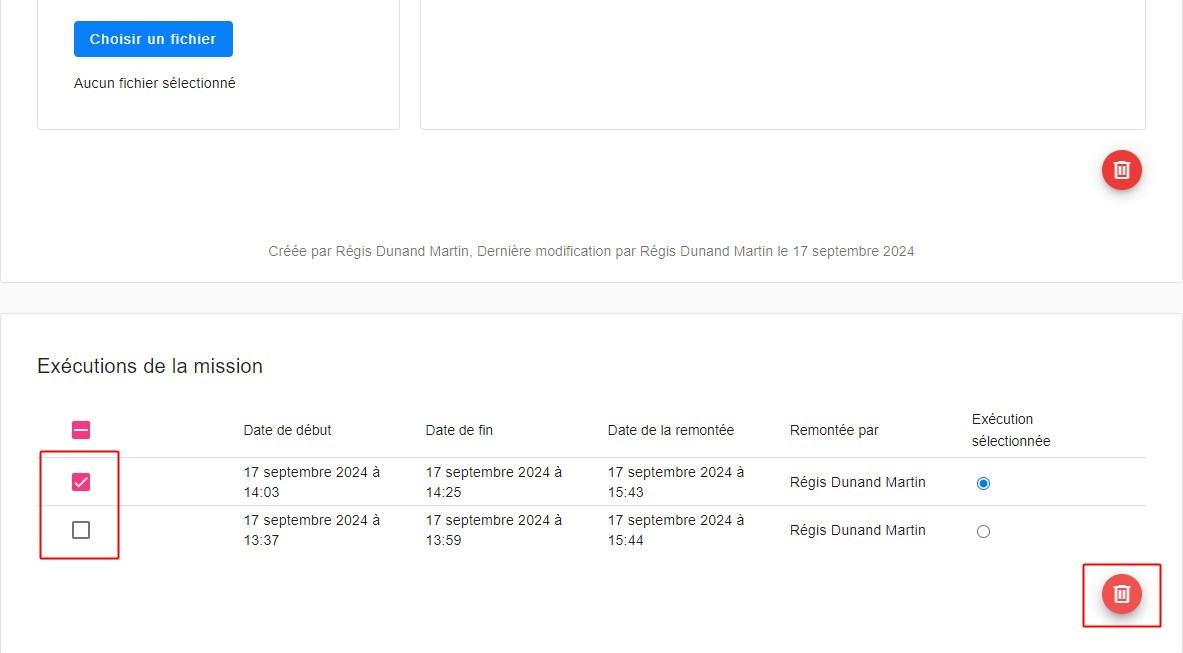Click the Date de début column header
Image resolution: width=1183 pixels, height=653 pixels.
pos(287,430)
